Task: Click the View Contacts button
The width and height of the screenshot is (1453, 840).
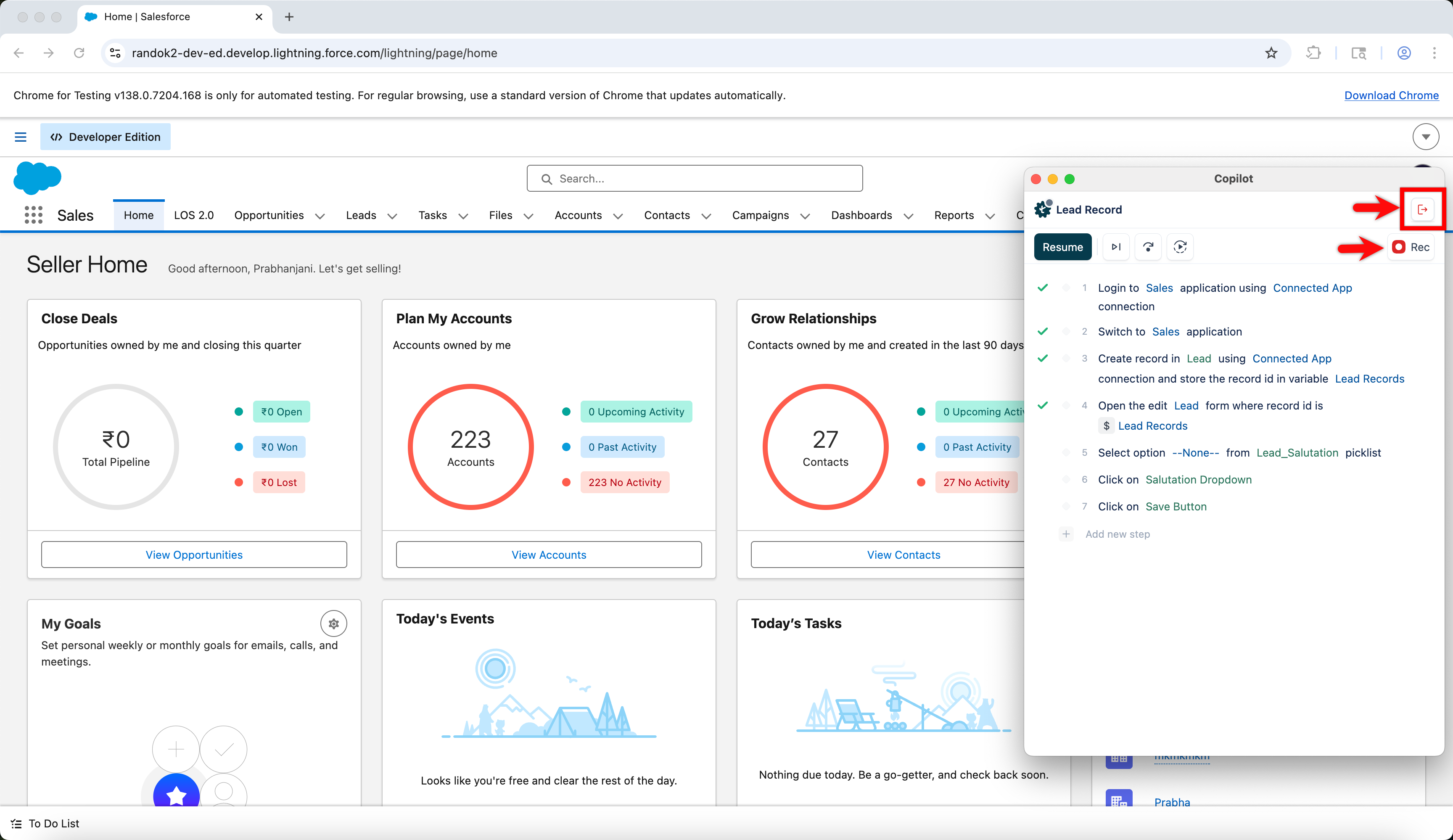Action: tap(904, 555)
